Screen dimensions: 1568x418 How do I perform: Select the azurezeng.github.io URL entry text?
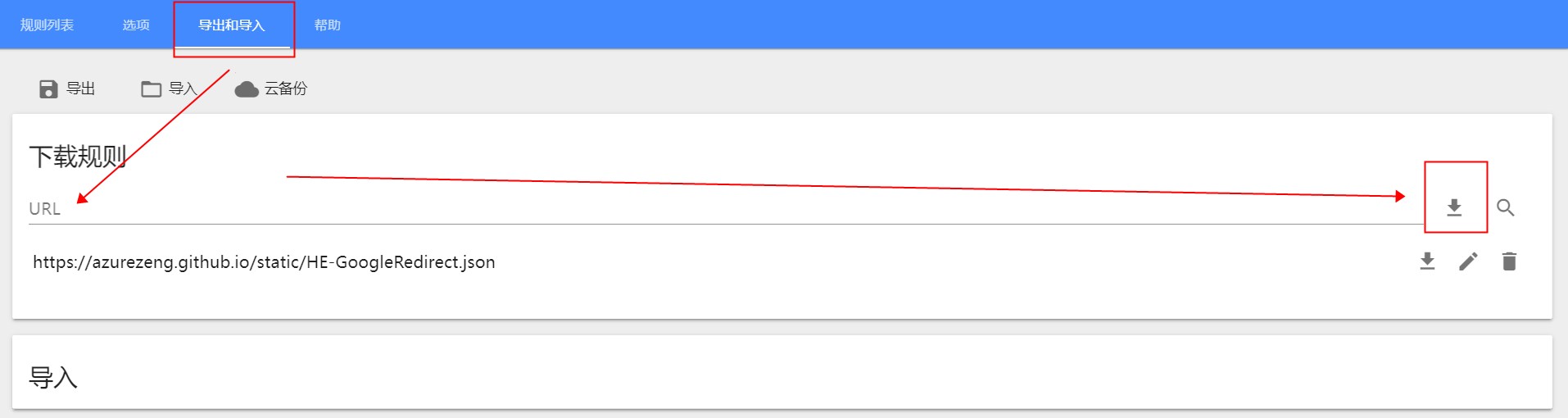click(264, 262)
